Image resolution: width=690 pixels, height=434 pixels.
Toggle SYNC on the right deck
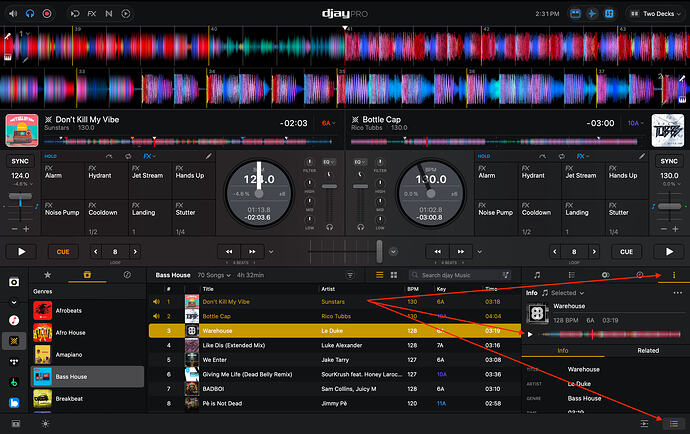point(669,162)
